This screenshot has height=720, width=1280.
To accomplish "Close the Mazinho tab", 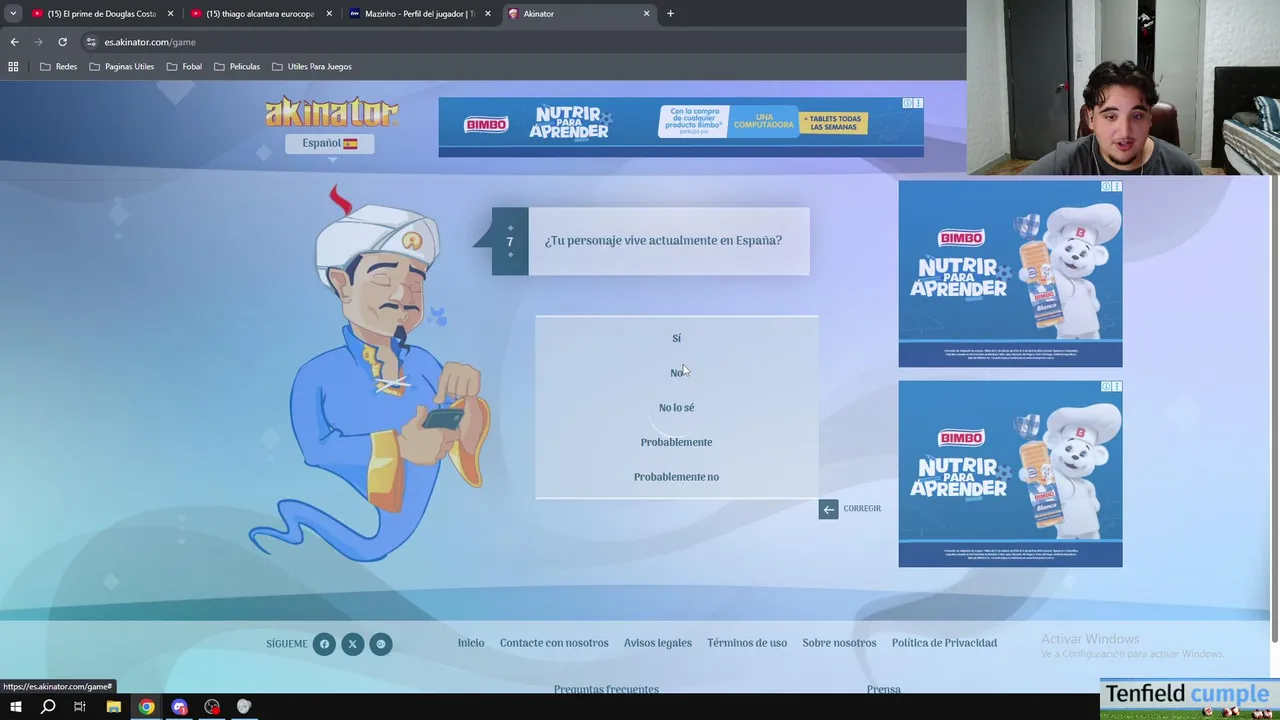I will point(488,14).
